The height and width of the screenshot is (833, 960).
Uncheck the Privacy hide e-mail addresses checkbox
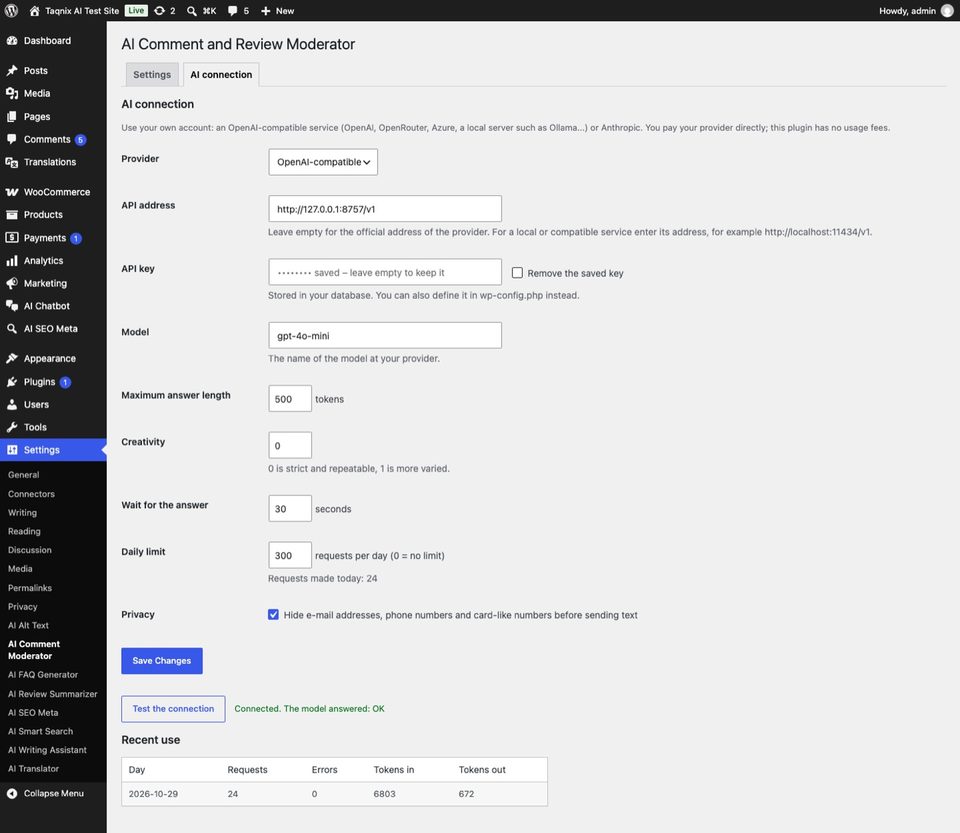[x=273, y=614]
